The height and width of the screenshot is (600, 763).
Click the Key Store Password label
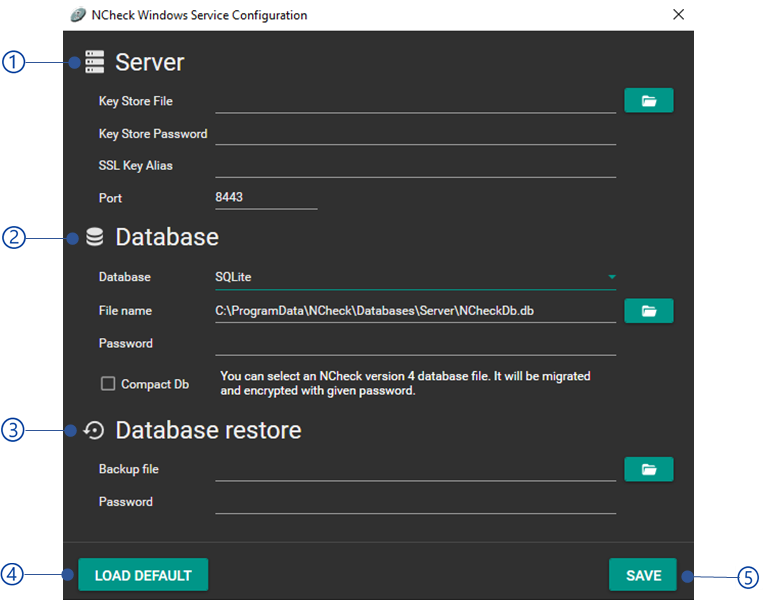point(153,134)
